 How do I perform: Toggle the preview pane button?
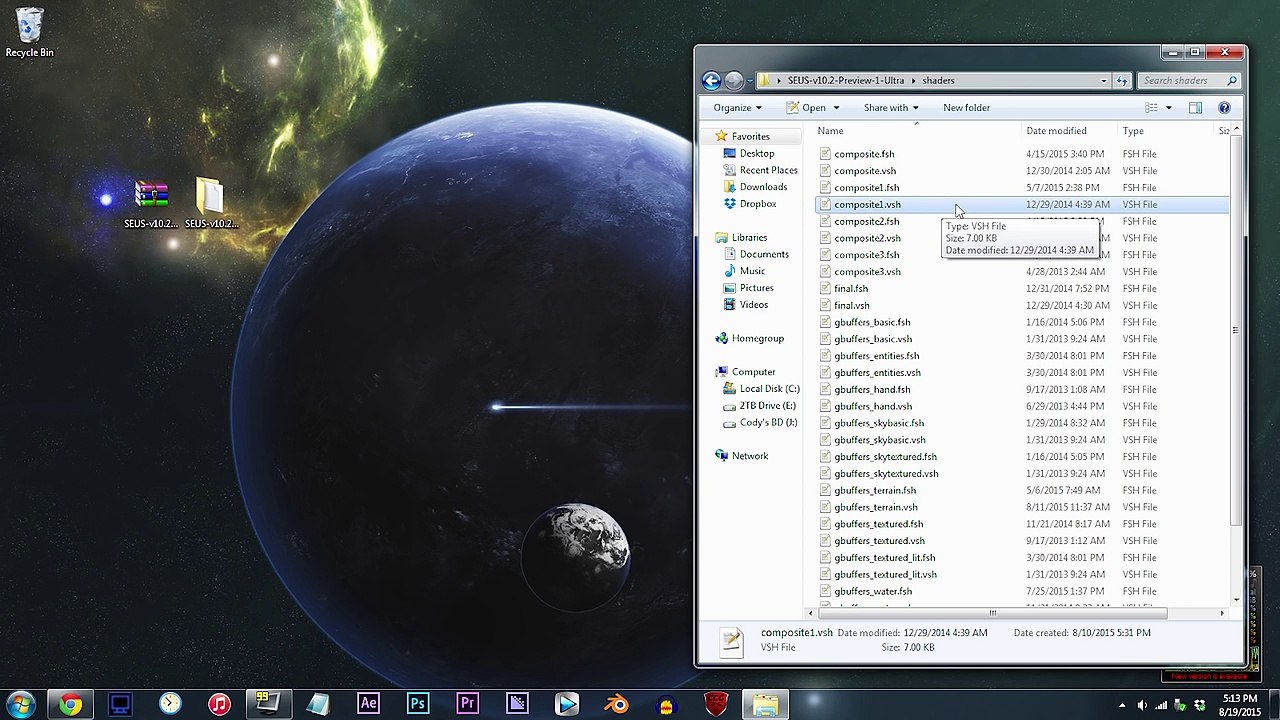point(1195,108)
